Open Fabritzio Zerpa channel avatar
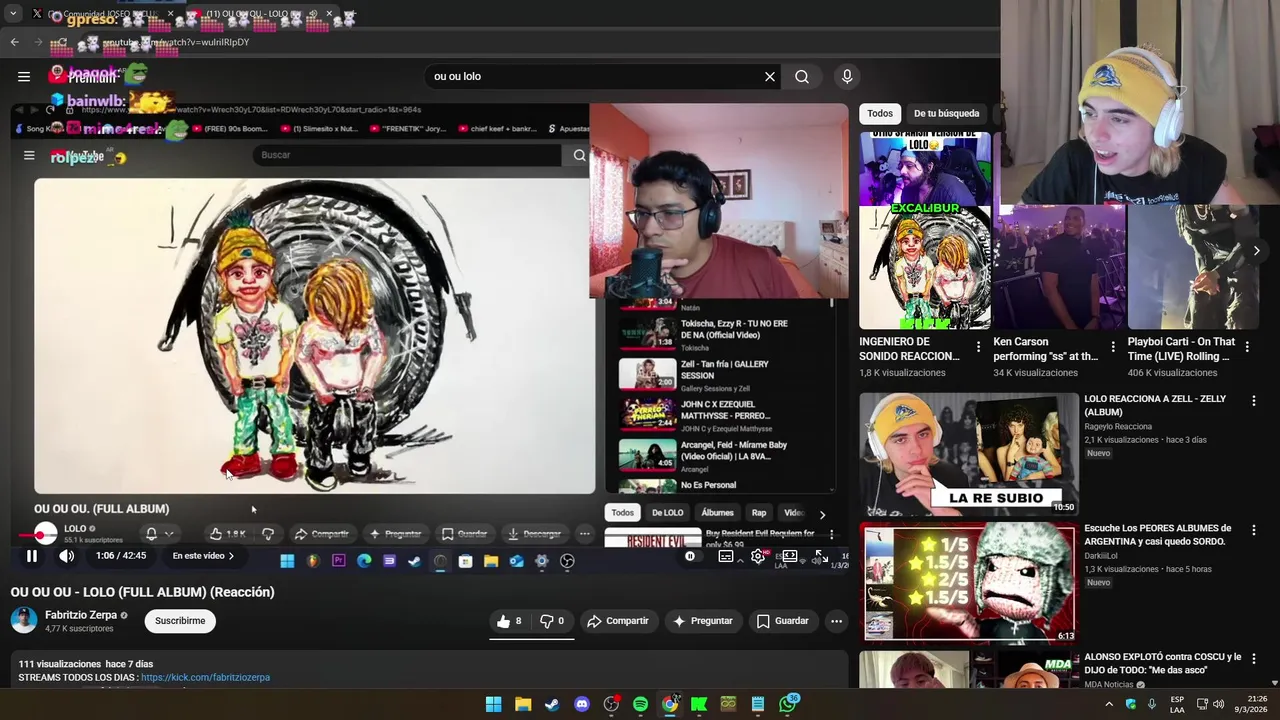This screenshot has width=1280, height=720. pyautogui.click(x=24, y=620)
